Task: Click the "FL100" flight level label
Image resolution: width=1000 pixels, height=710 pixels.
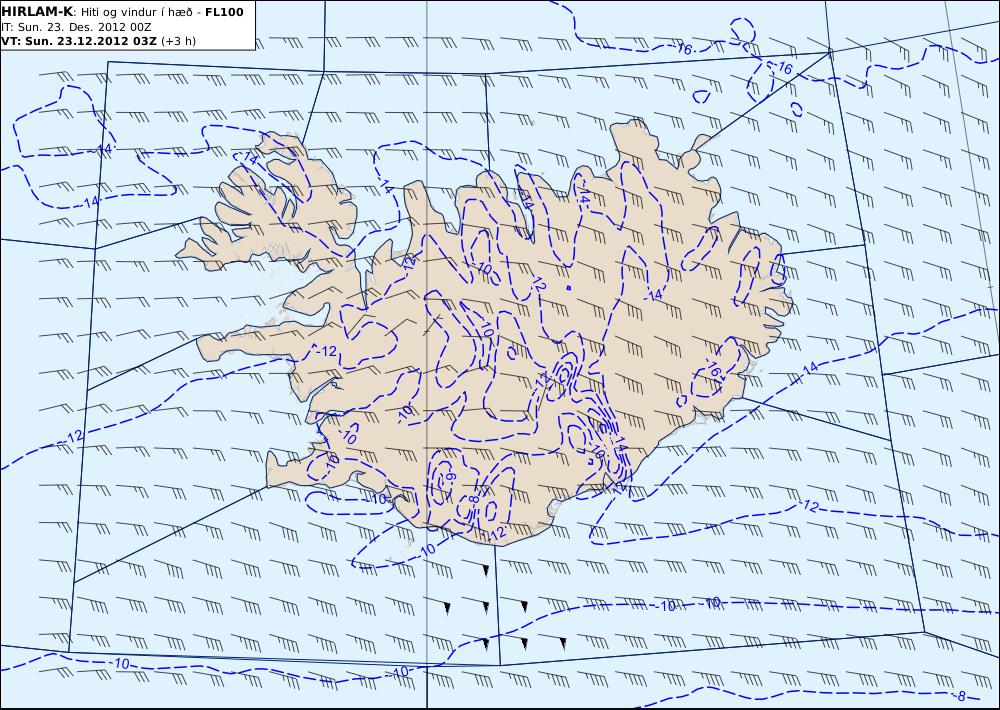Action: point(224,12)
